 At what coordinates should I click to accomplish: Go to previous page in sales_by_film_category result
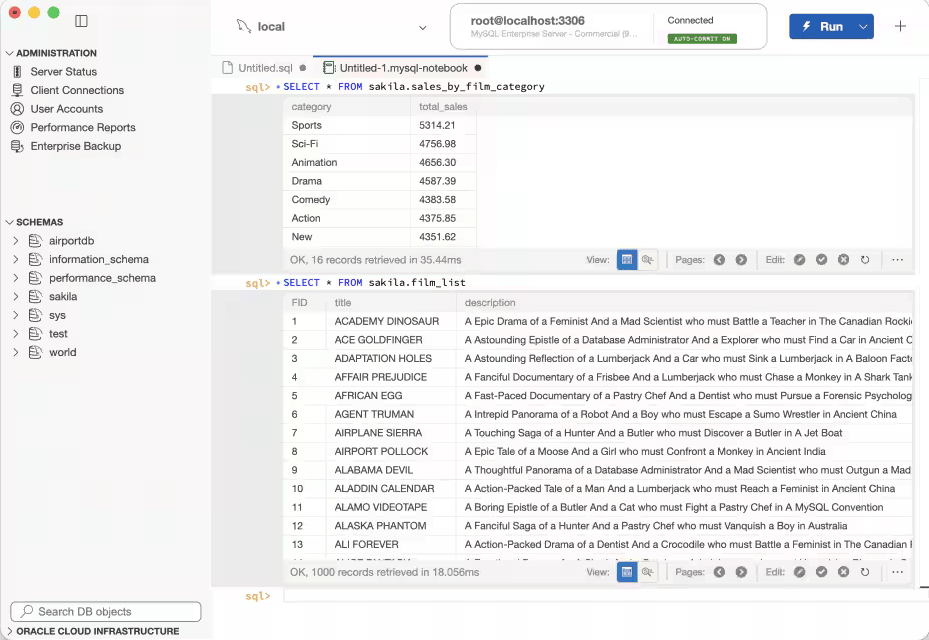point(719,260)
